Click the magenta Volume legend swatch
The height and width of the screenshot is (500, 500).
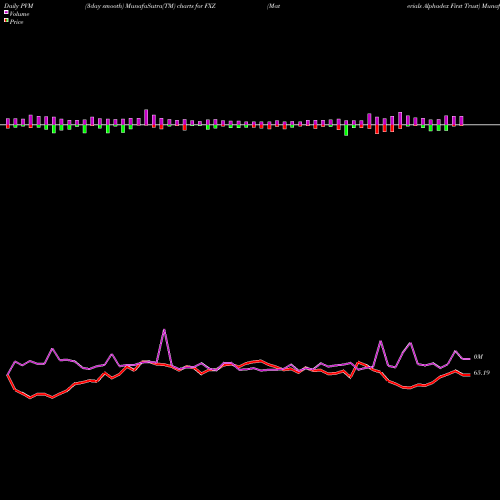click(6, 13)
